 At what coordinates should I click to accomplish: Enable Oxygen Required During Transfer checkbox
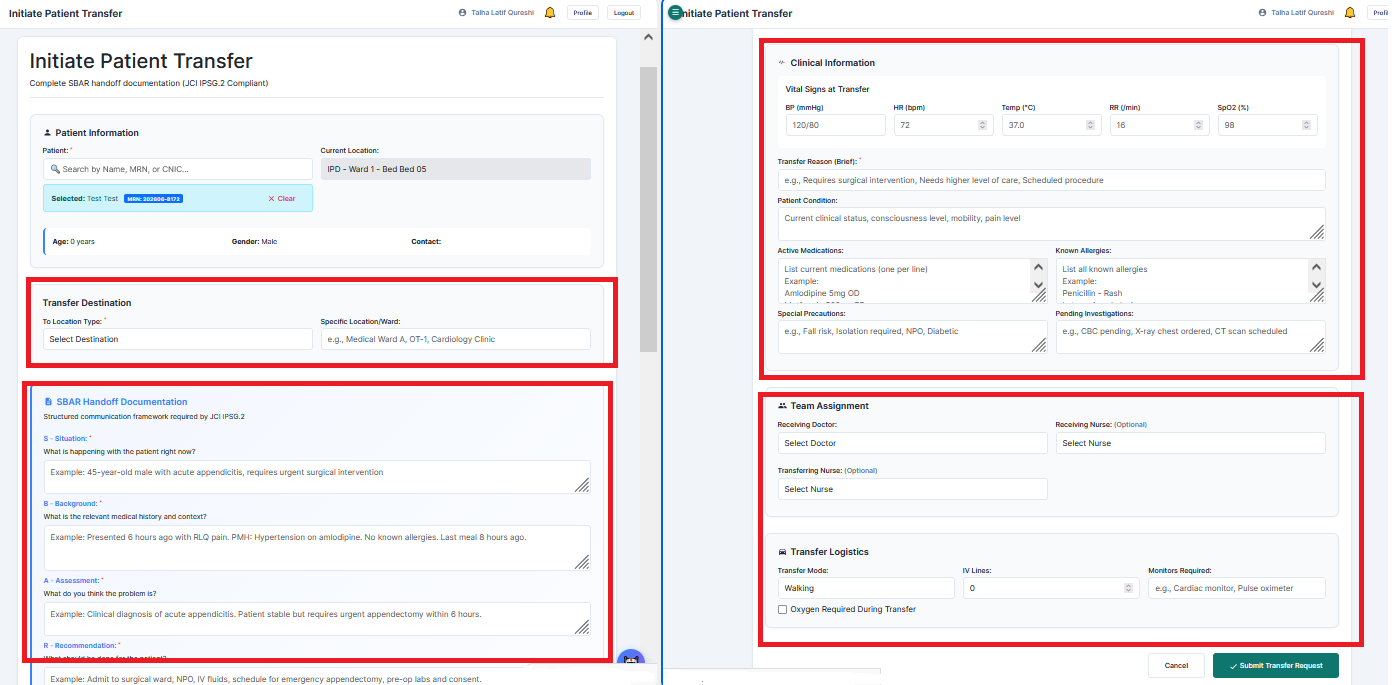pyautogui.click(x=783, y=609)
